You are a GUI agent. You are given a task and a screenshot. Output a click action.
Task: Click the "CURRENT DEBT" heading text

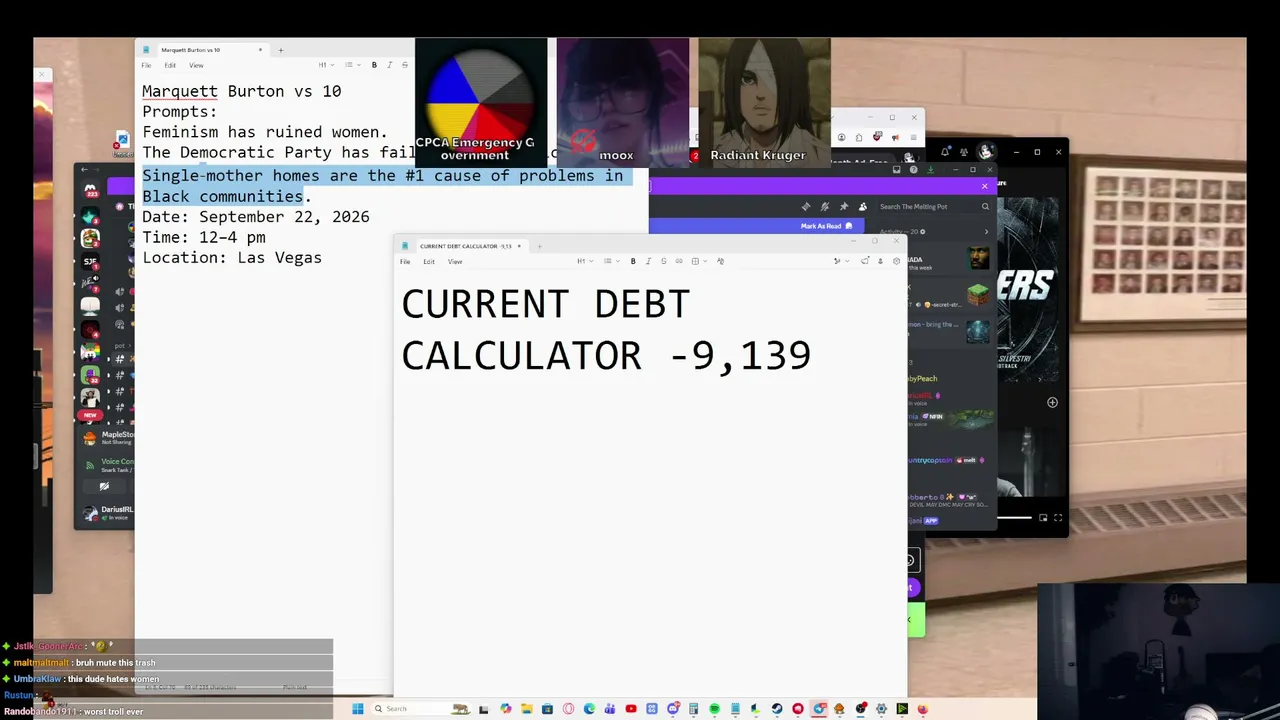tap(546, 304)
